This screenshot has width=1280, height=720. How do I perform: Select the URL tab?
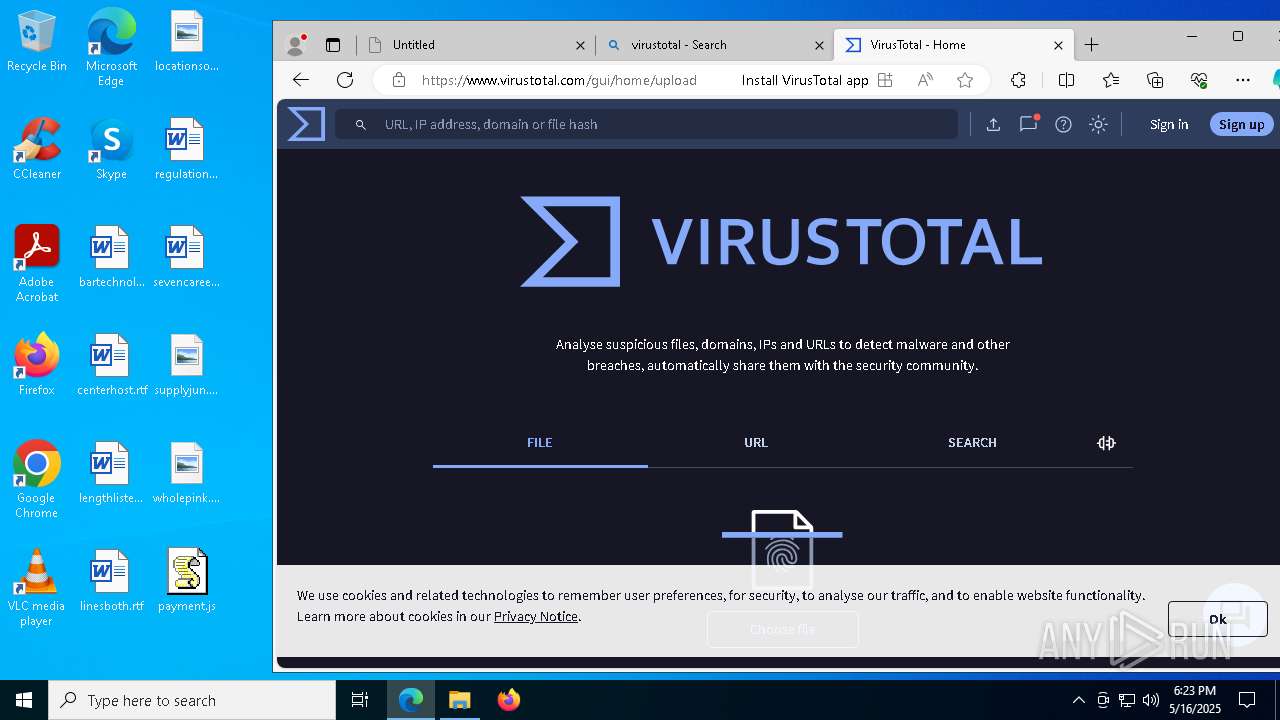tap(756, 442)
